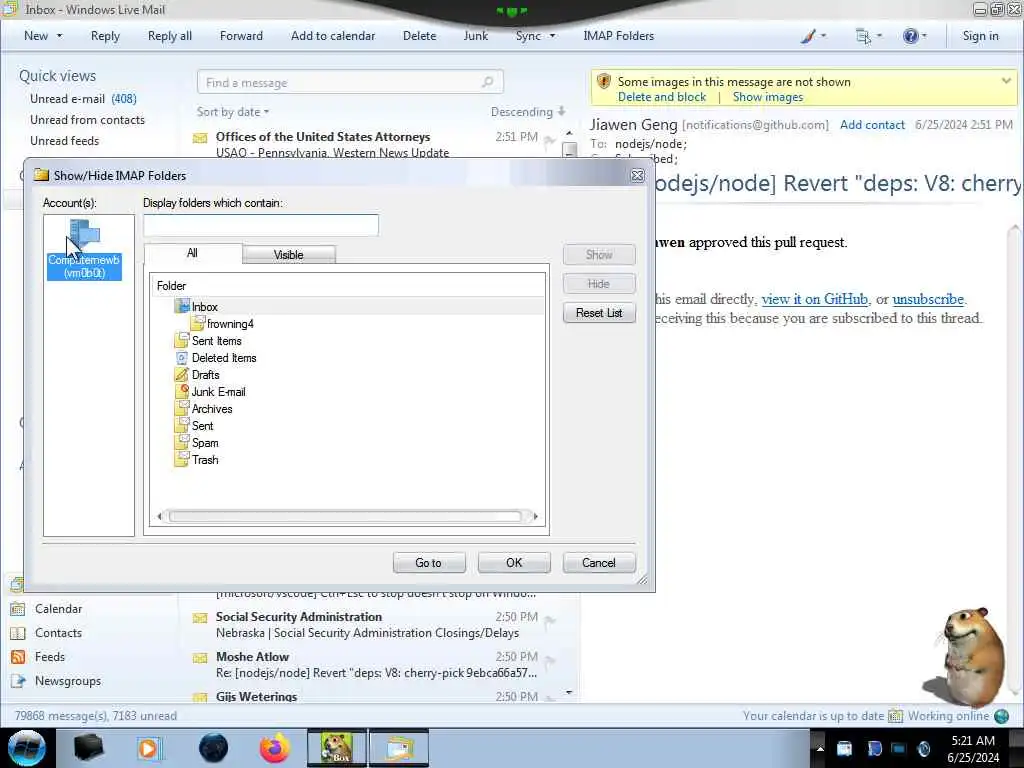The image size is (1024, 768).
Task: Click Add contact link
Action: pos(872,125)
